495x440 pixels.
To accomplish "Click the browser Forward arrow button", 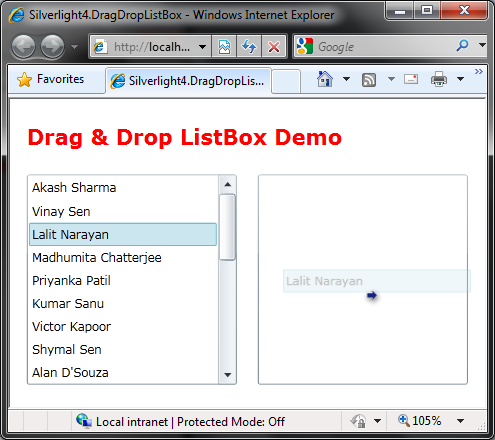I will coord(52,46).
